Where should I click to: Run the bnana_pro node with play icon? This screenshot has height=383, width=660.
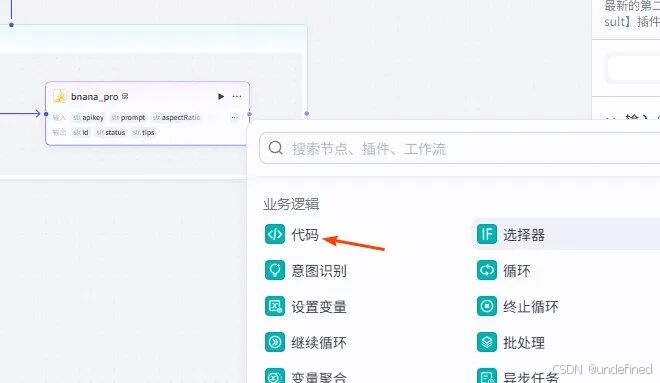click(x=221, y=96)
